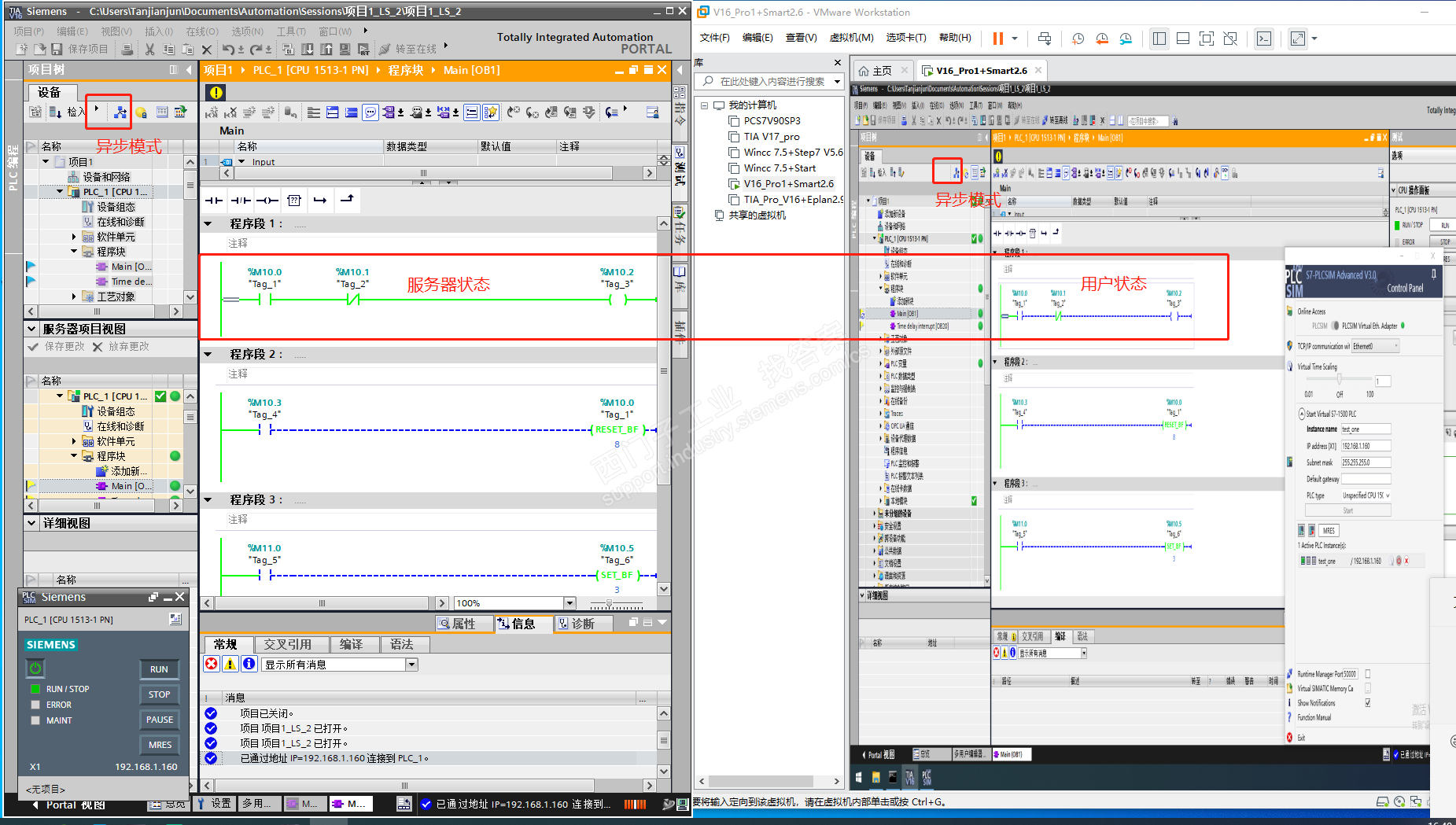This screenshot has height=825, width=1456.
Task: Click the PLCSIM PAUSE button
Action: (x=159, y=720)
